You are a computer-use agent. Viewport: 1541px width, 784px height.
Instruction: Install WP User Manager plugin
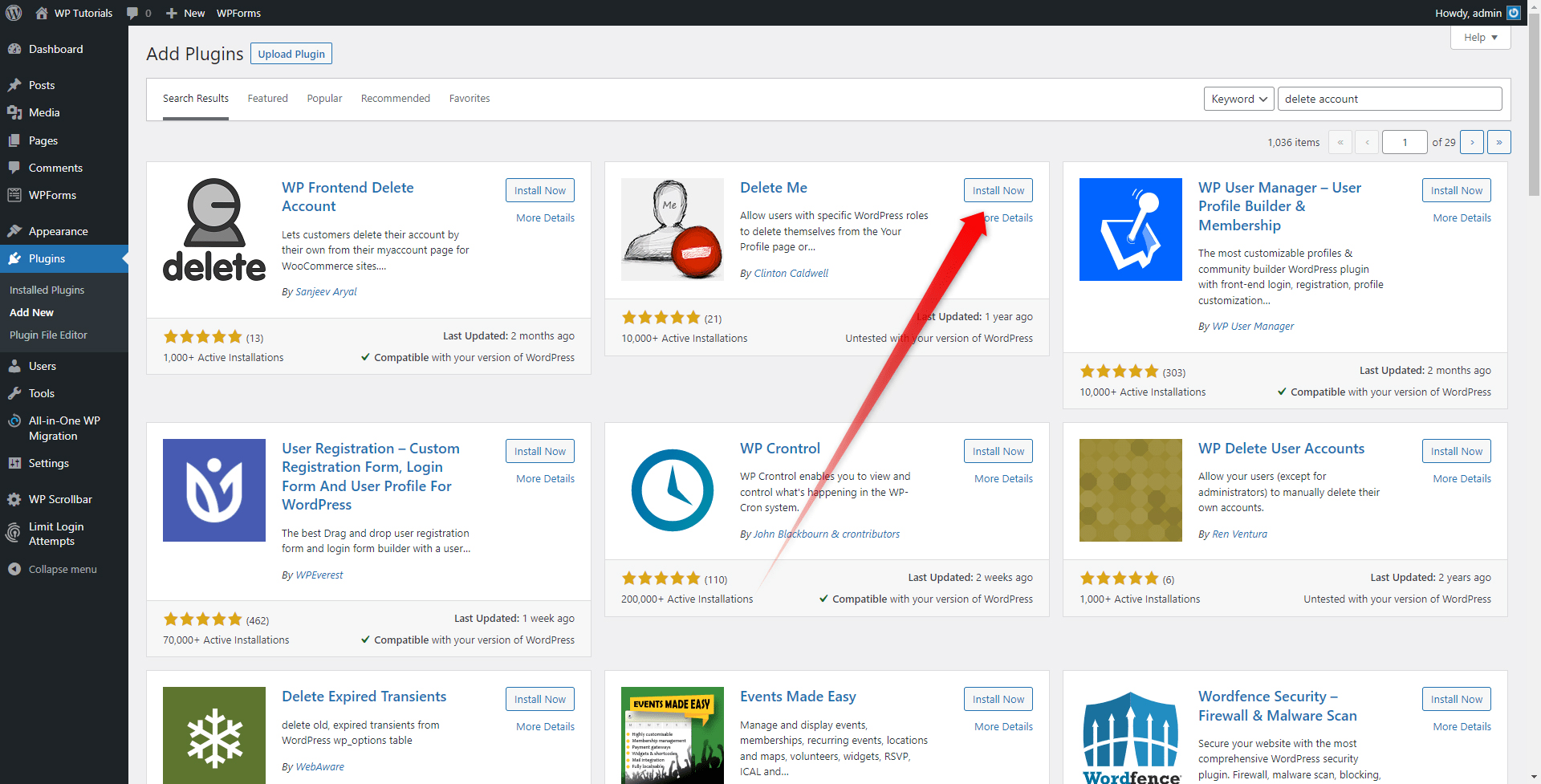(x=1457, y=190)
